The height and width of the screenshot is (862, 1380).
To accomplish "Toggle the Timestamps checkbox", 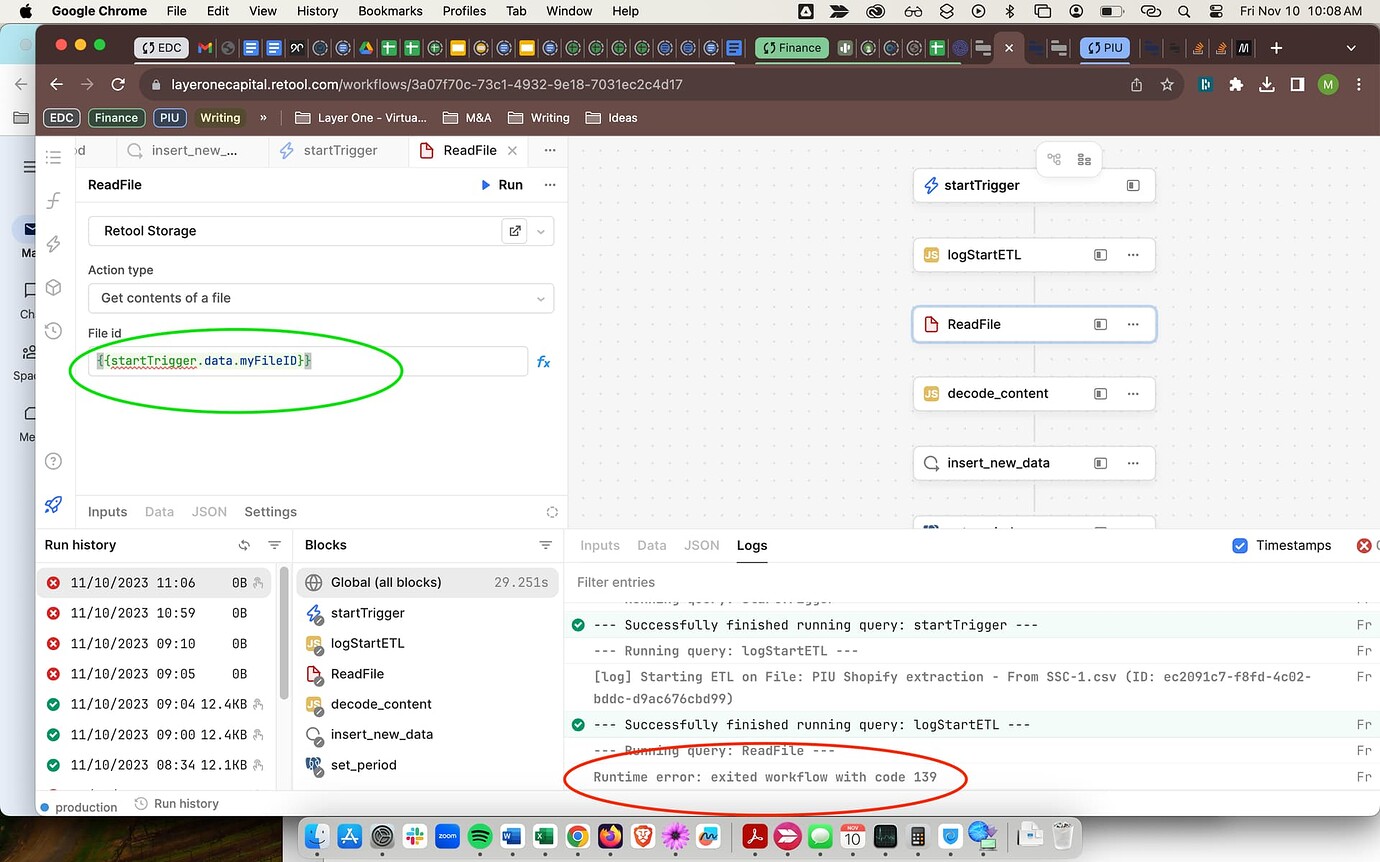I will [x=1240, y=545].
